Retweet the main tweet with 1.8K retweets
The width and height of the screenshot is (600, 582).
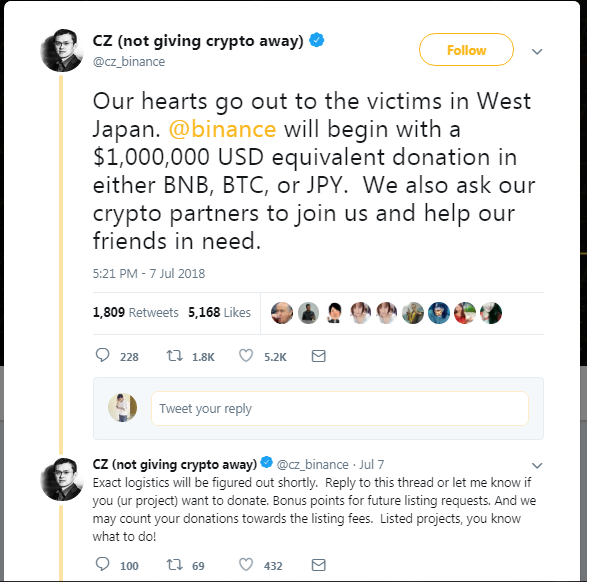(x=174, y=356)
